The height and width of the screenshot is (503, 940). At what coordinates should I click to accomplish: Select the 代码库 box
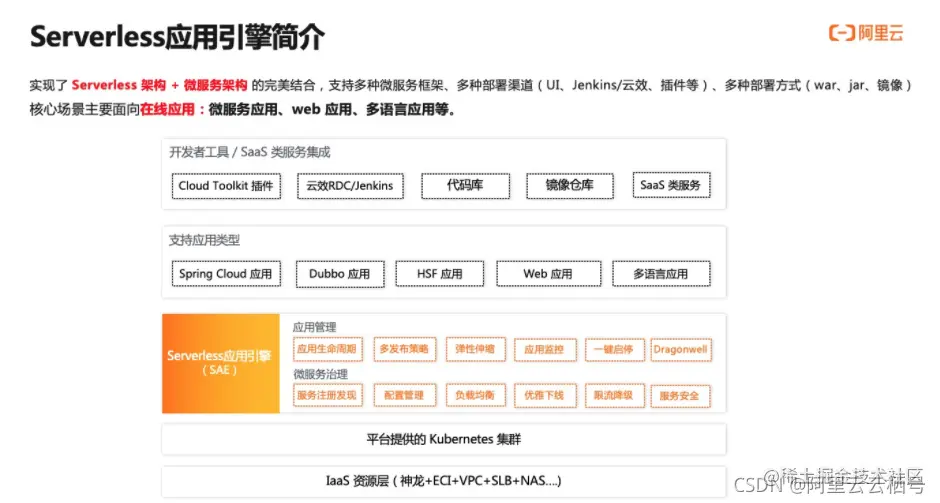(x=465, y=186)
